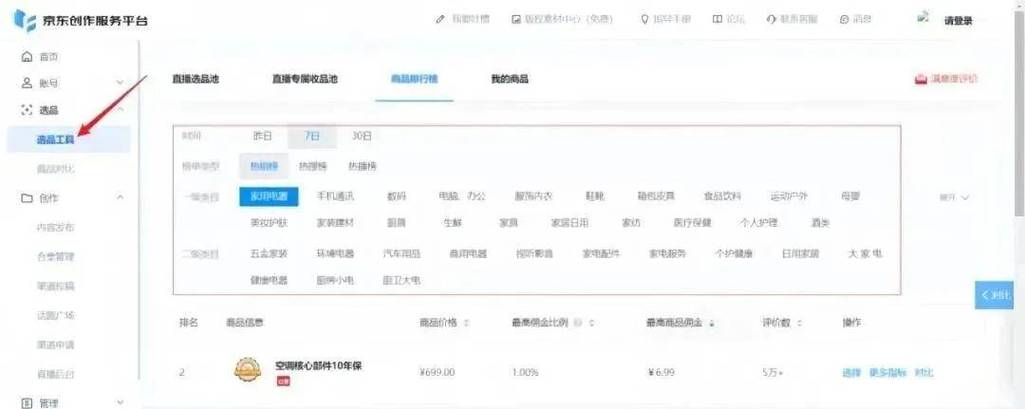Click the 请登录 login link
1025x409 pixels.
pos(958,21)
